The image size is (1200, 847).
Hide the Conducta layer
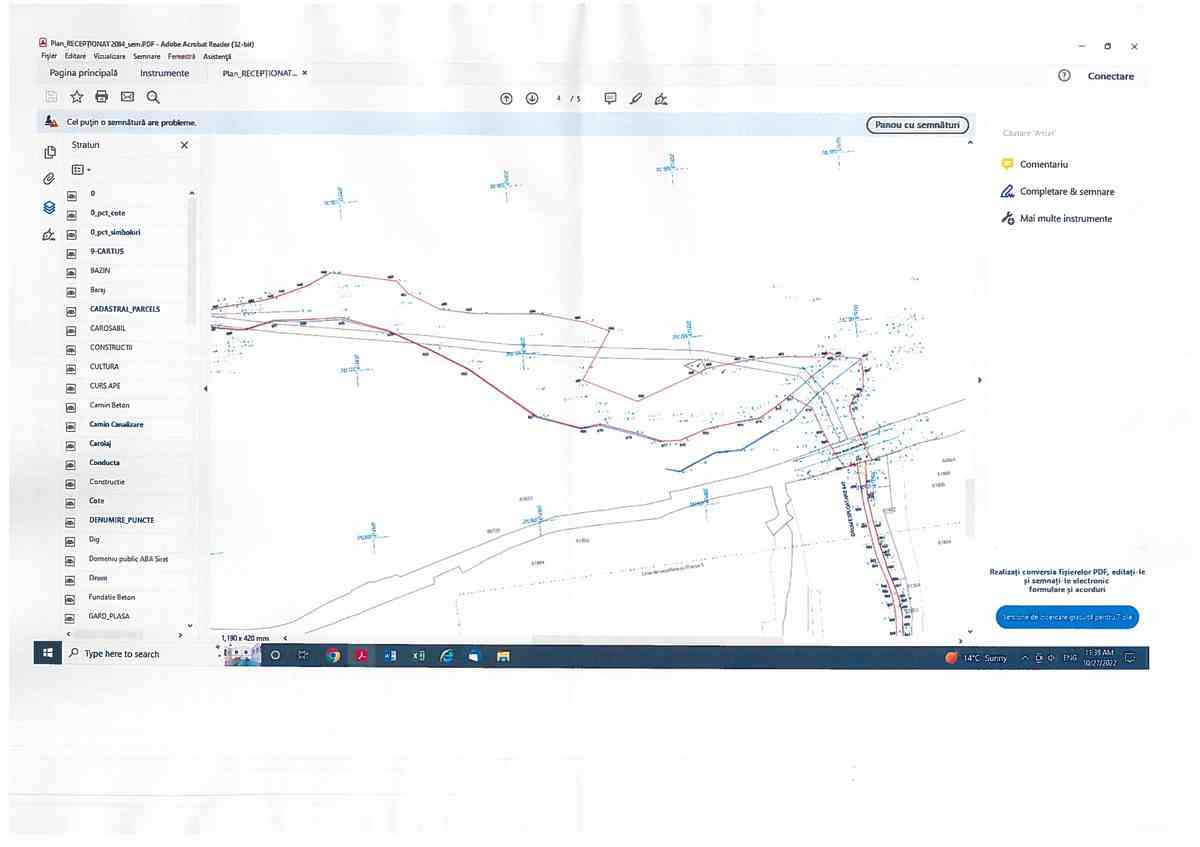(71, 463)
